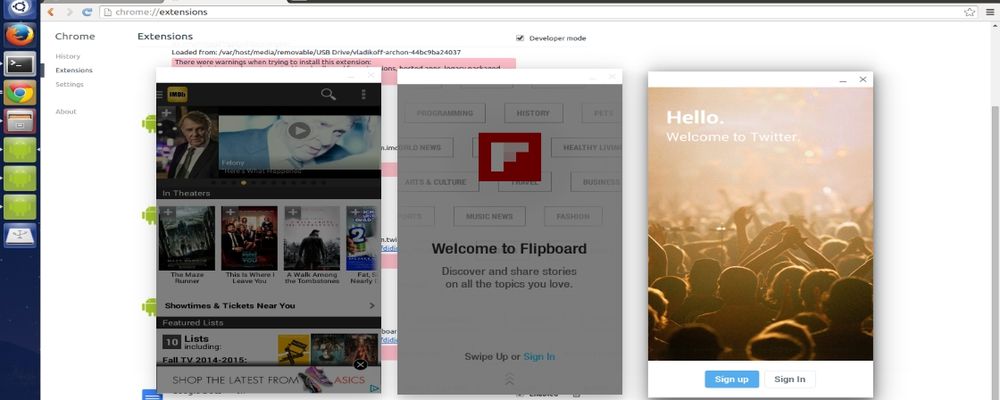The image size is (1000, 400).
Task: Add The Maze Runner to watchlist
Action: click(x=167, y=212)
